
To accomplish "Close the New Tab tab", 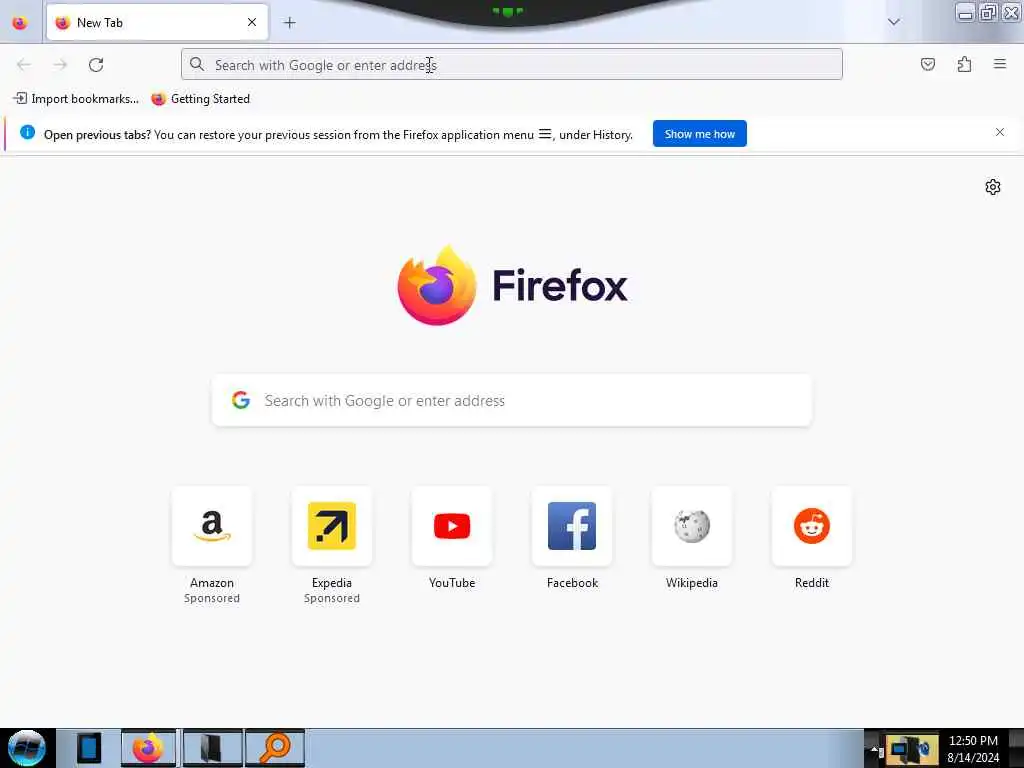I will (252, 22).
